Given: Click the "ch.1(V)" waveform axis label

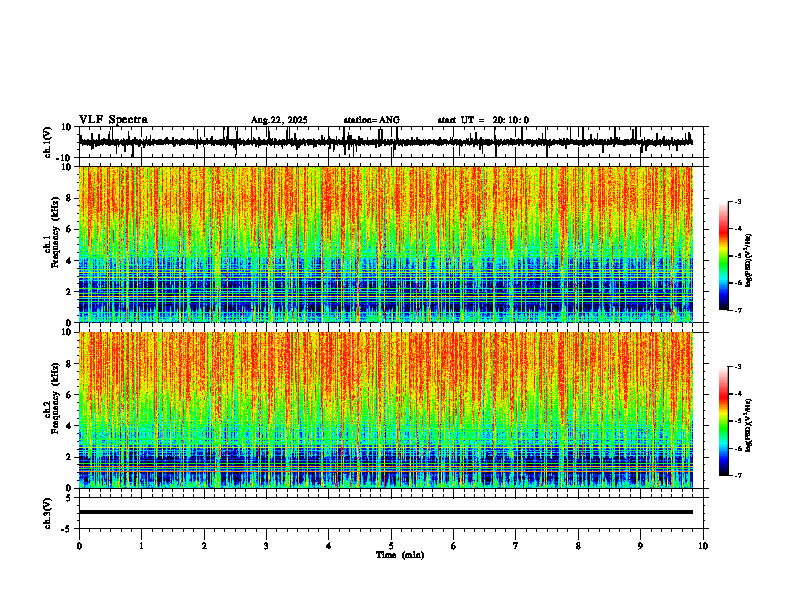Looking at the screenshot, I should click(x=48, y=142).
